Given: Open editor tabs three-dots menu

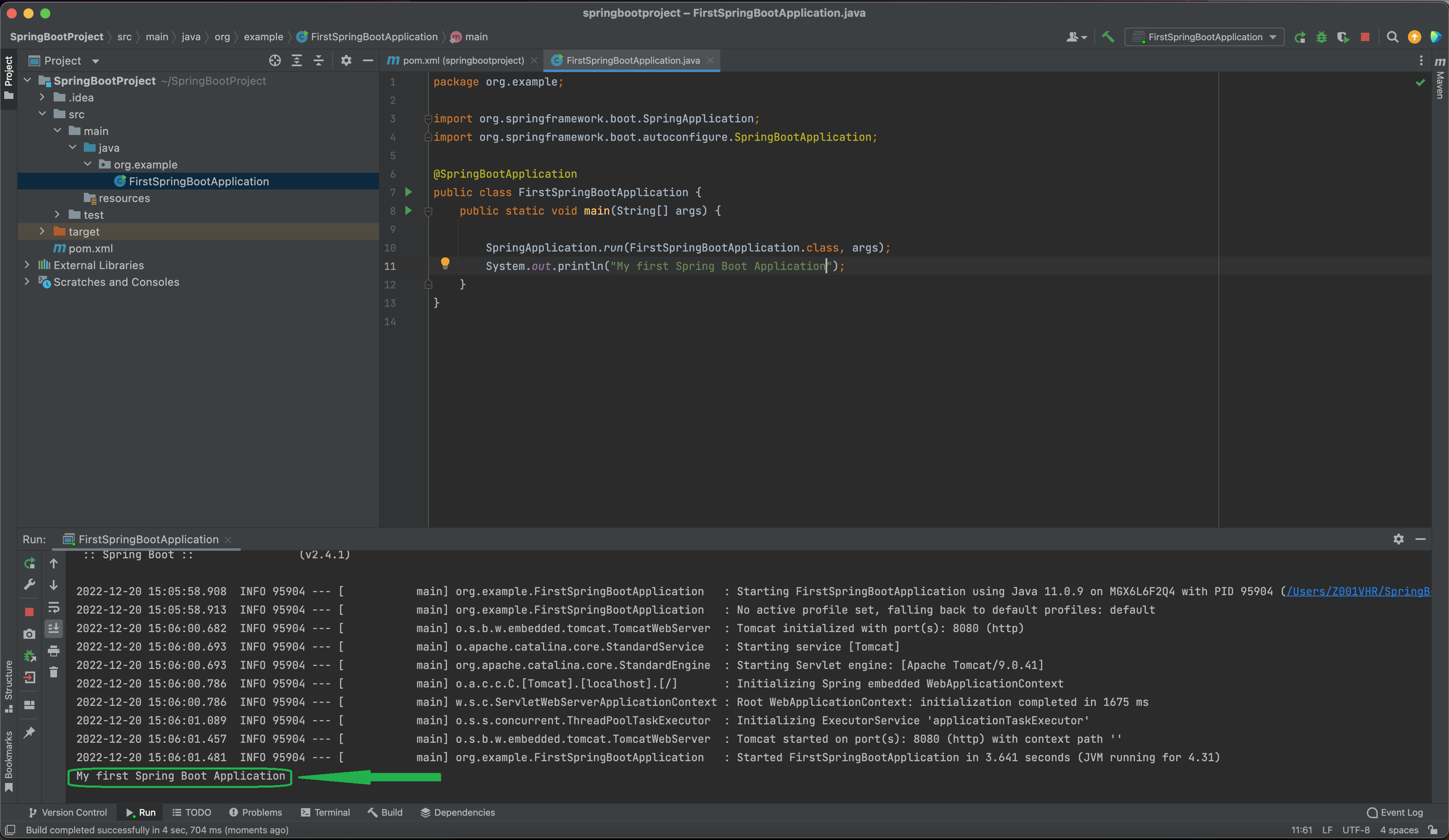Looking at the screenshot, I should [x=1421, y=60].
